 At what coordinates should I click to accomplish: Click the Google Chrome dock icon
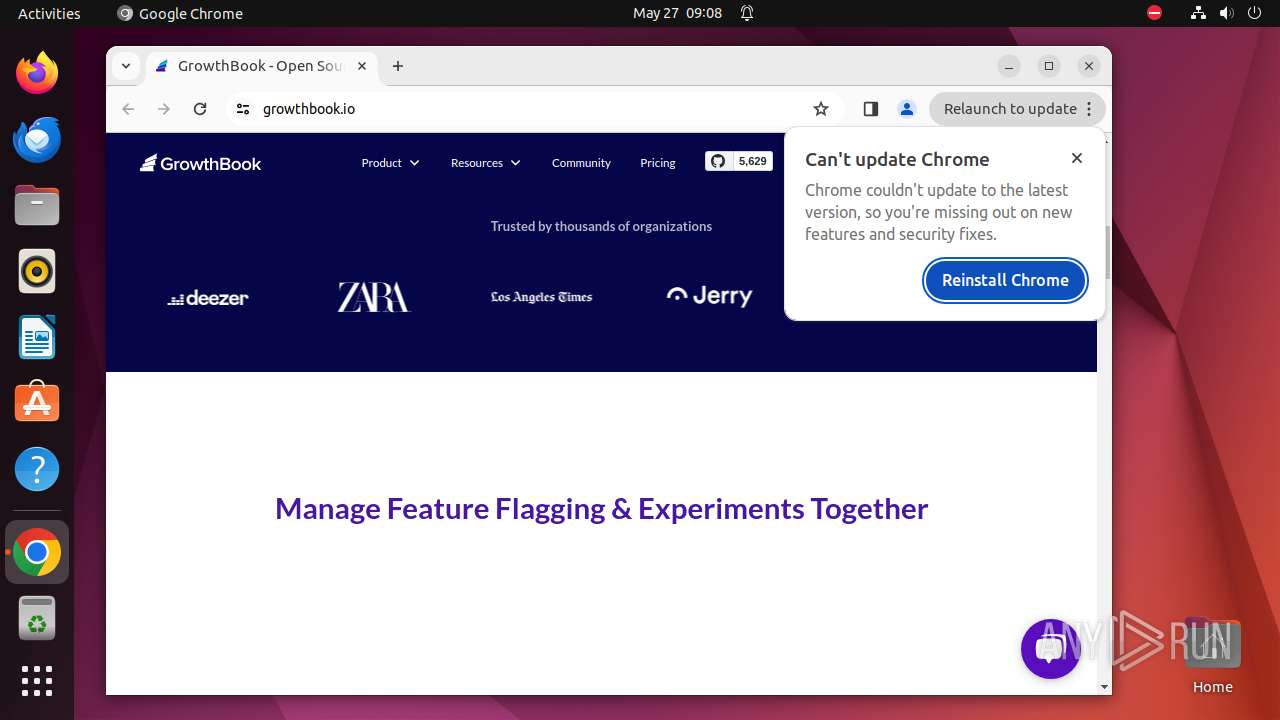pos(37,552)
